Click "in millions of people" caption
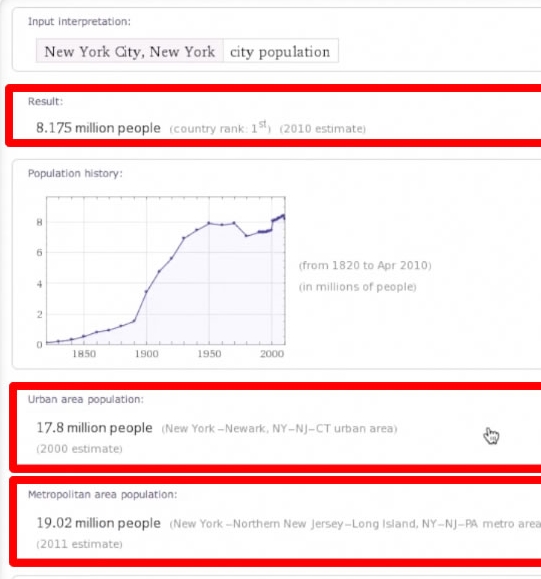The width and height of the screenshot is (541, 579). click(x=357, y=287)
